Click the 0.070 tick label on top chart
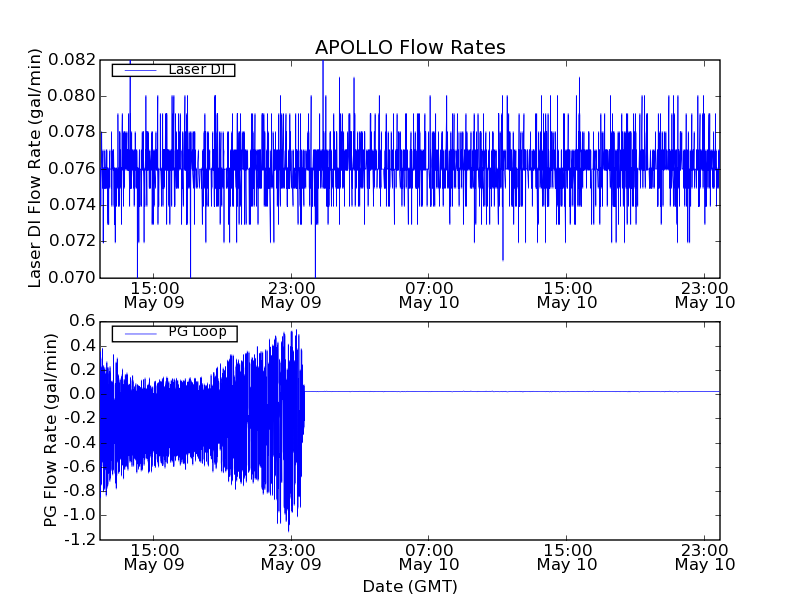Screen dimensions: 800x600 [x=72, y=278]
